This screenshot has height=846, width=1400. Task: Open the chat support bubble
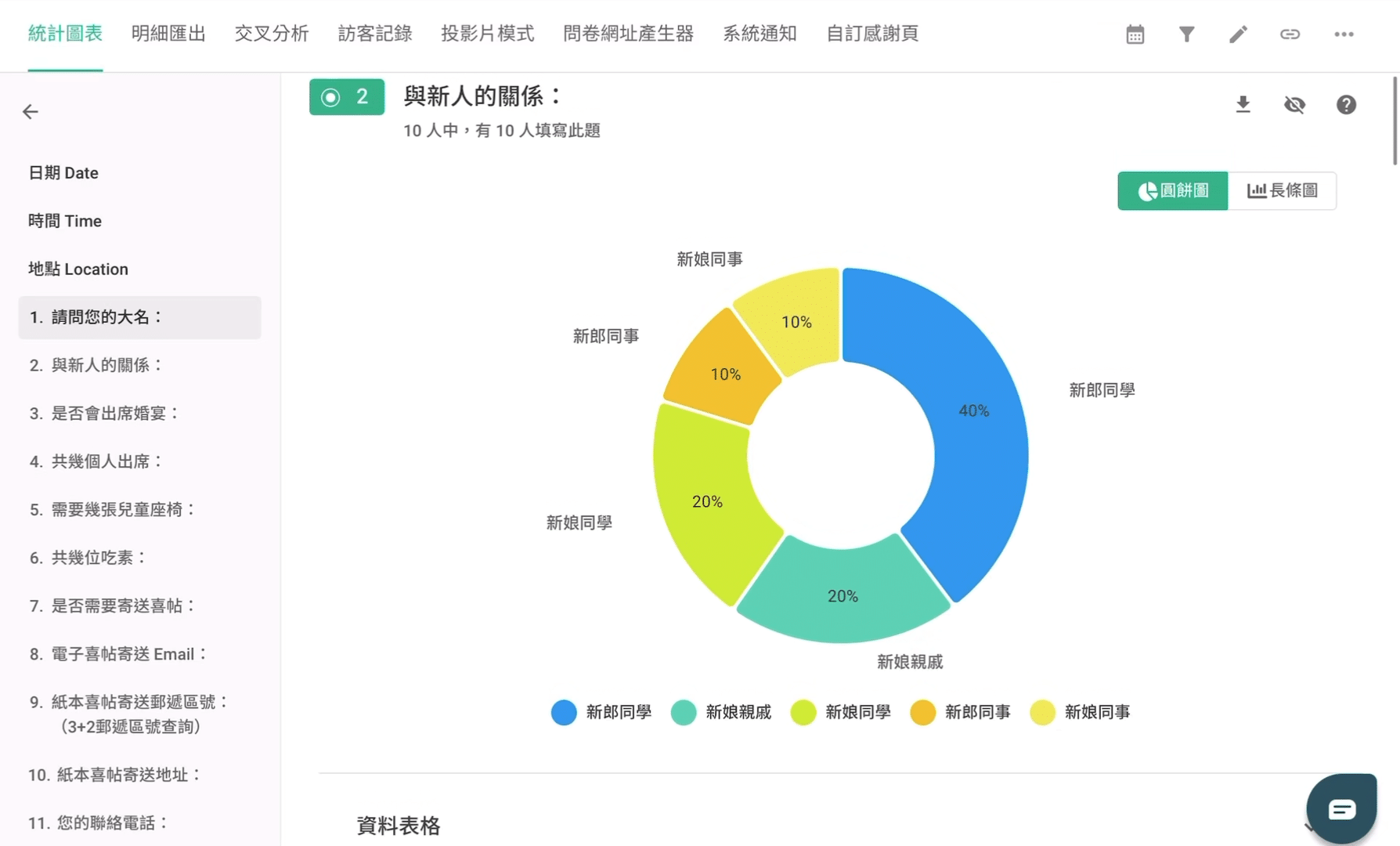pos(1341,808)
